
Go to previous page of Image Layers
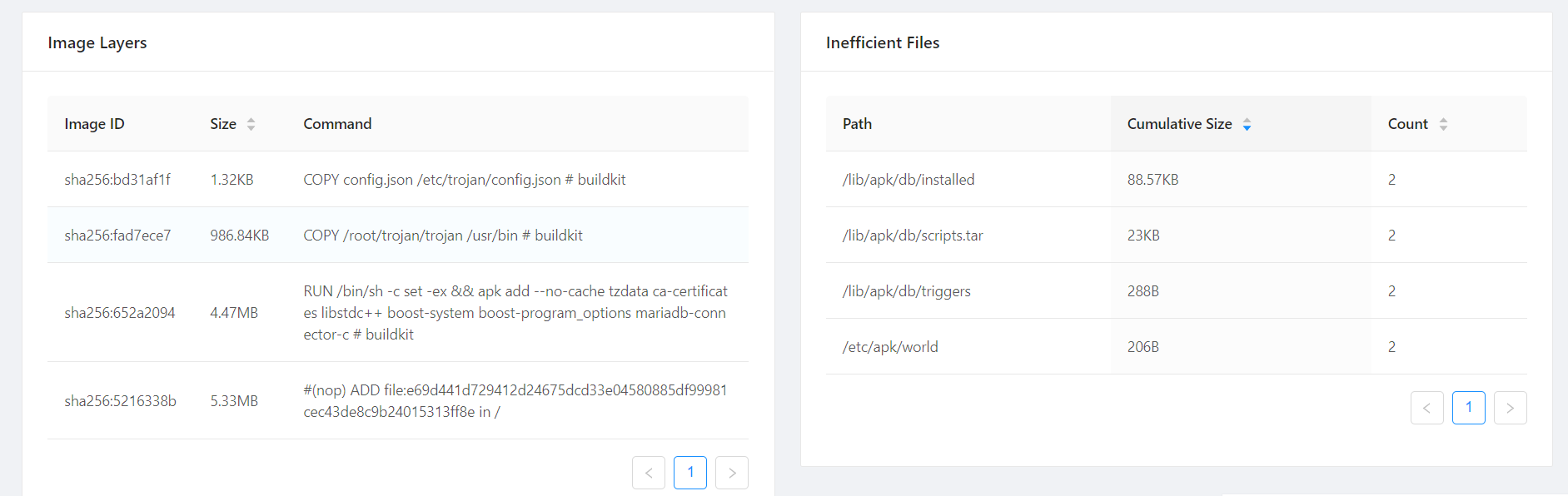pos(649,473)
